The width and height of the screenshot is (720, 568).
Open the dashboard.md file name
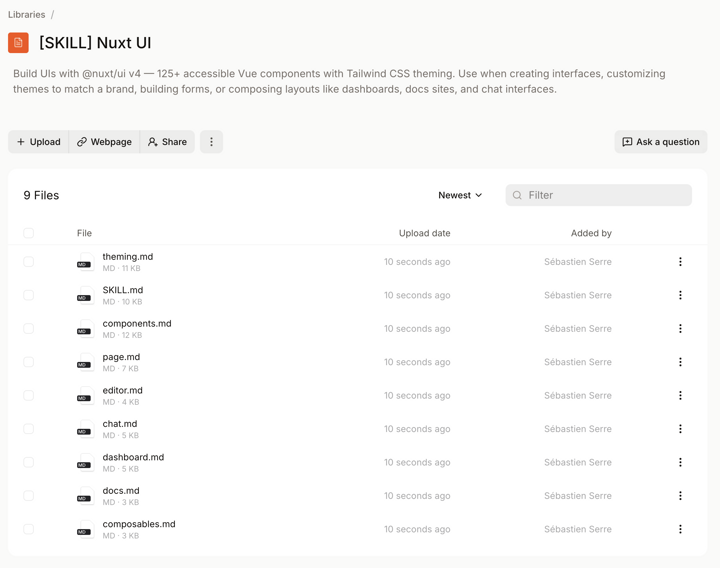click(x=133, y=457)
